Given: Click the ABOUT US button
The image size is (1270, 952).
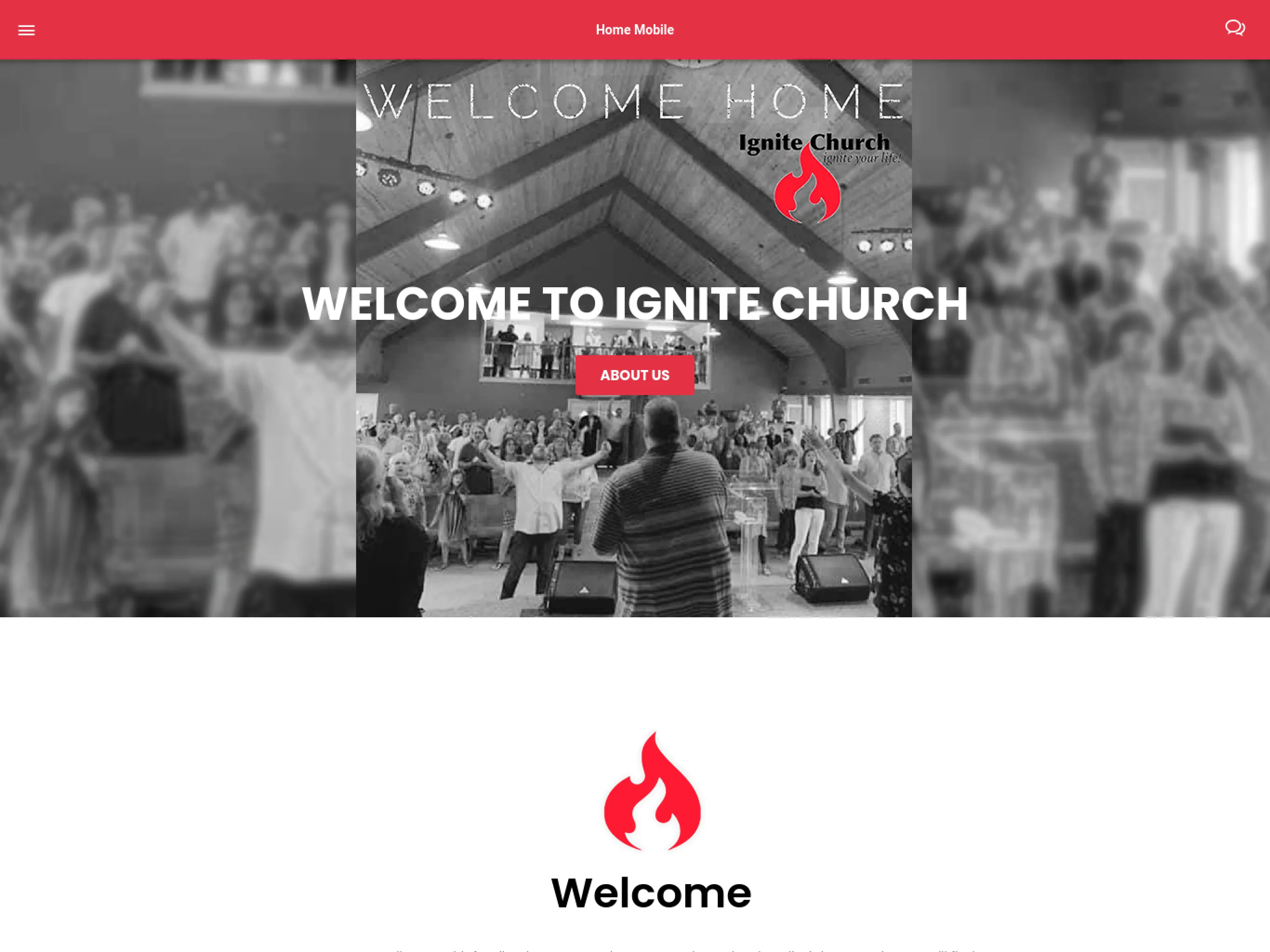Looking at the screenshot, I should click(634, 375).
